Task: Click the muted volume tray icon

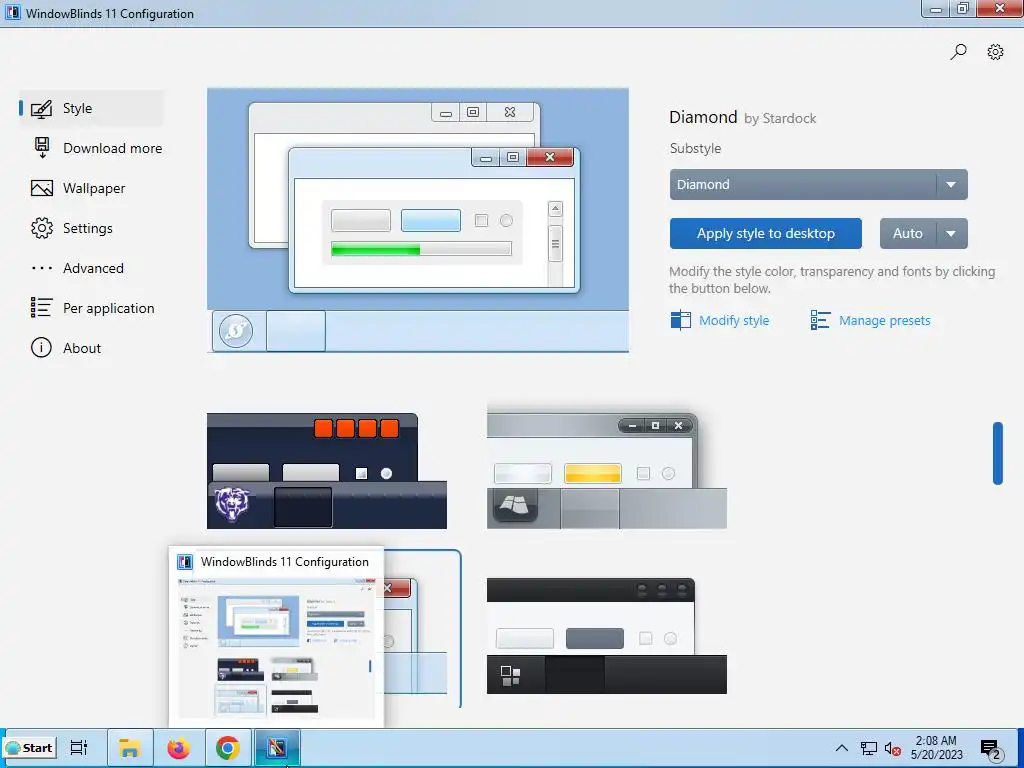Action: point(893,748)
